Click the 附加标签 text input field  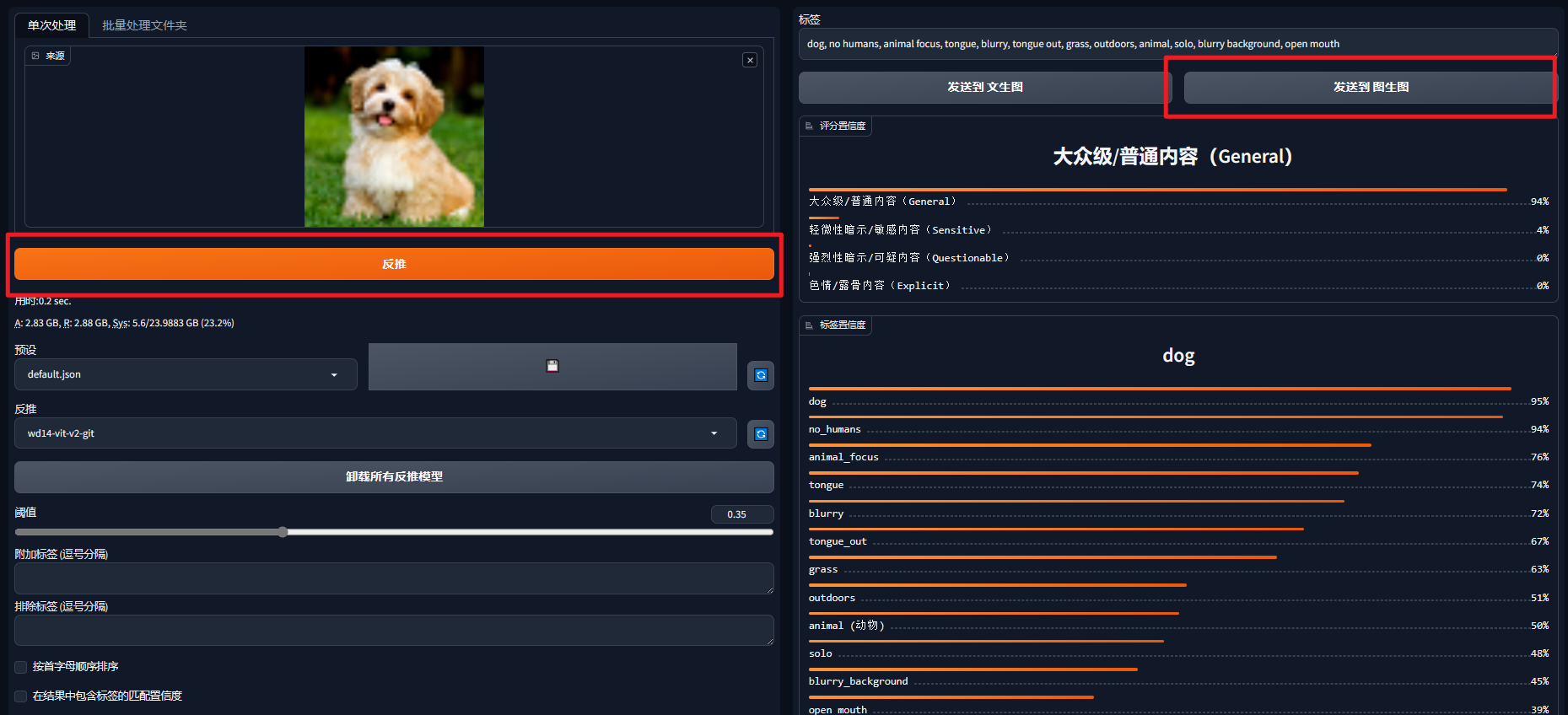394,578
